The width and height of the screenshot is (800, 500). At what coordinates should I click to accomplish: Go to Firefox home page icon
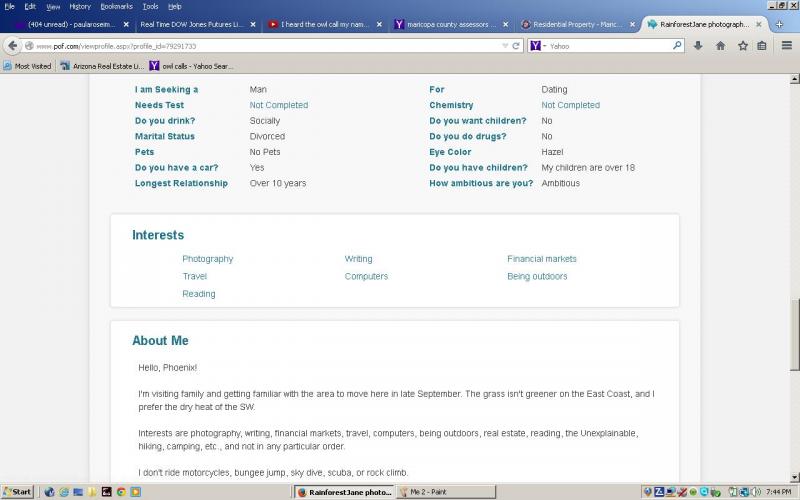(720, 45)
